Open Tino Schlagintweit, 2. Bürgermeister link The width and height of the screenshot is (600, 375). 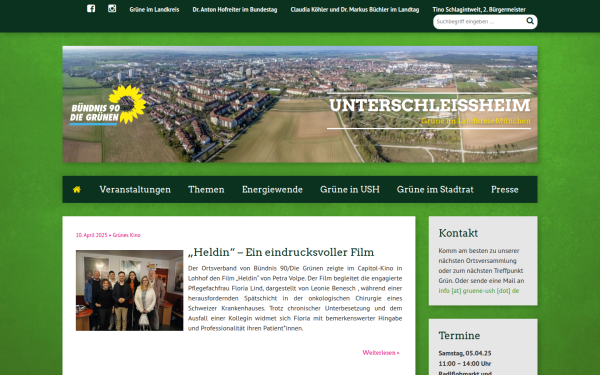(x=479, y=10)
